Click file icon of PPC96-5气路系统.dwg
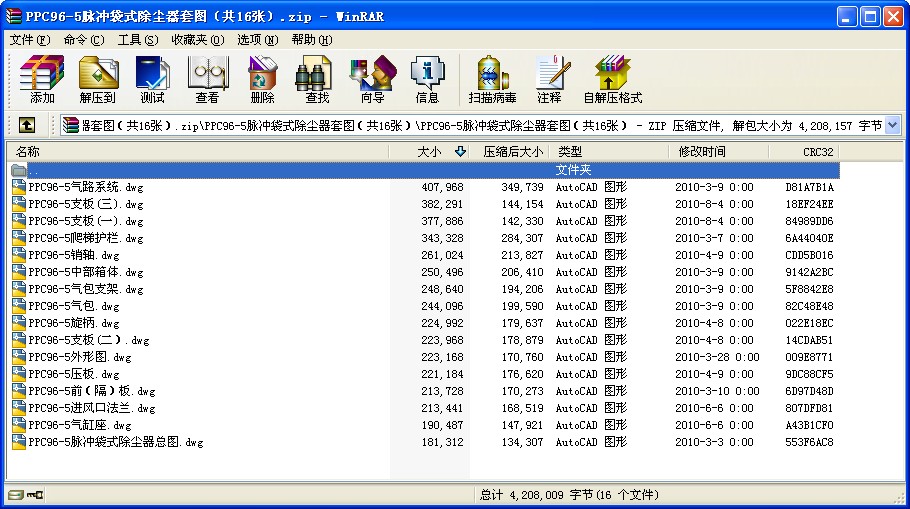Viewport: 910px width, 509px height. [x=19, y=187]
